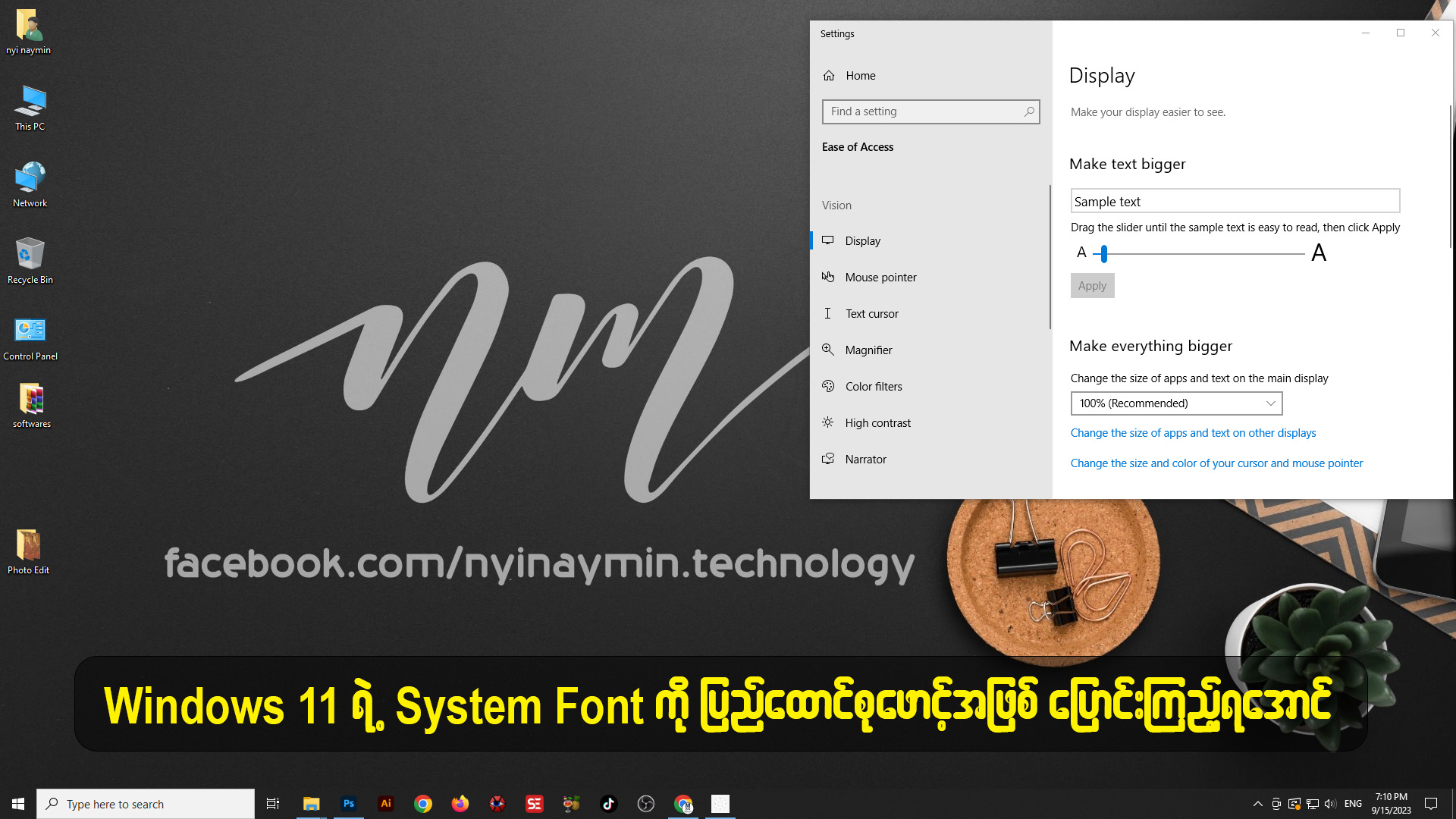Click the Sample text field
This screenshot has width=1456, height=819.
1235,201
